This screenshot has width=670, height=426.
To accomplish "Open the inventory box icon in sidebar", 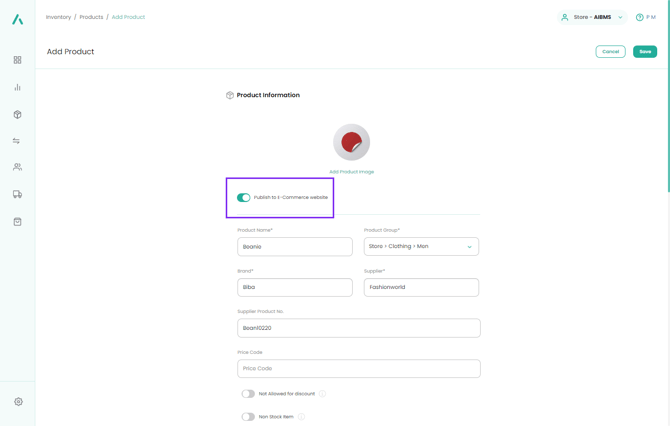I will point(17,114).
